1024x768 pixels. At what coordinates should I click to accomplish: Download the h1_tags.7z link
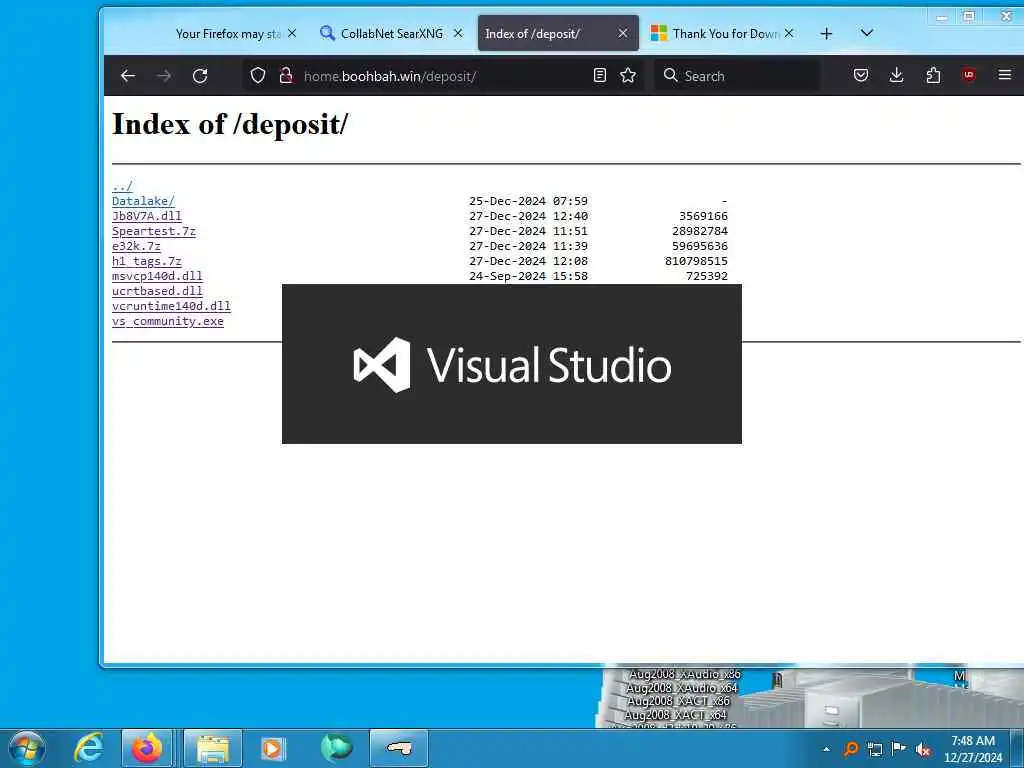146,261
